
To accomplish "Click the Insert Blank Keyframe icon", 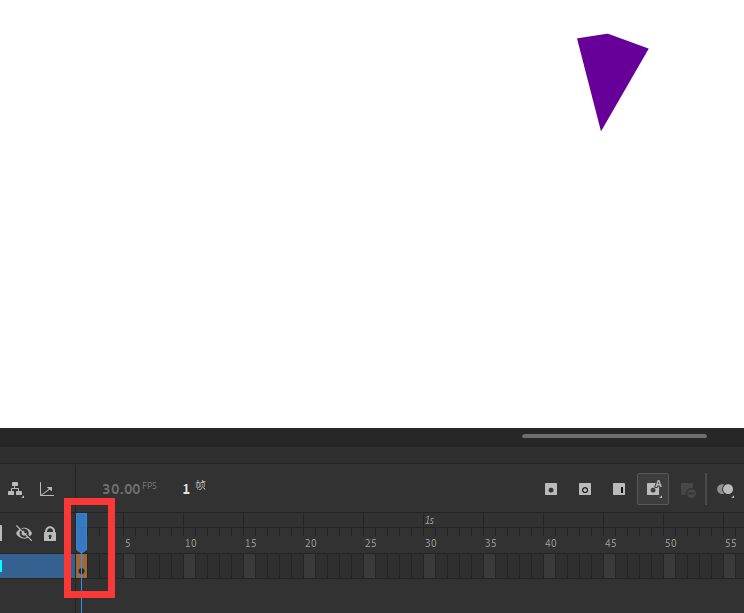I will (585, 489).
